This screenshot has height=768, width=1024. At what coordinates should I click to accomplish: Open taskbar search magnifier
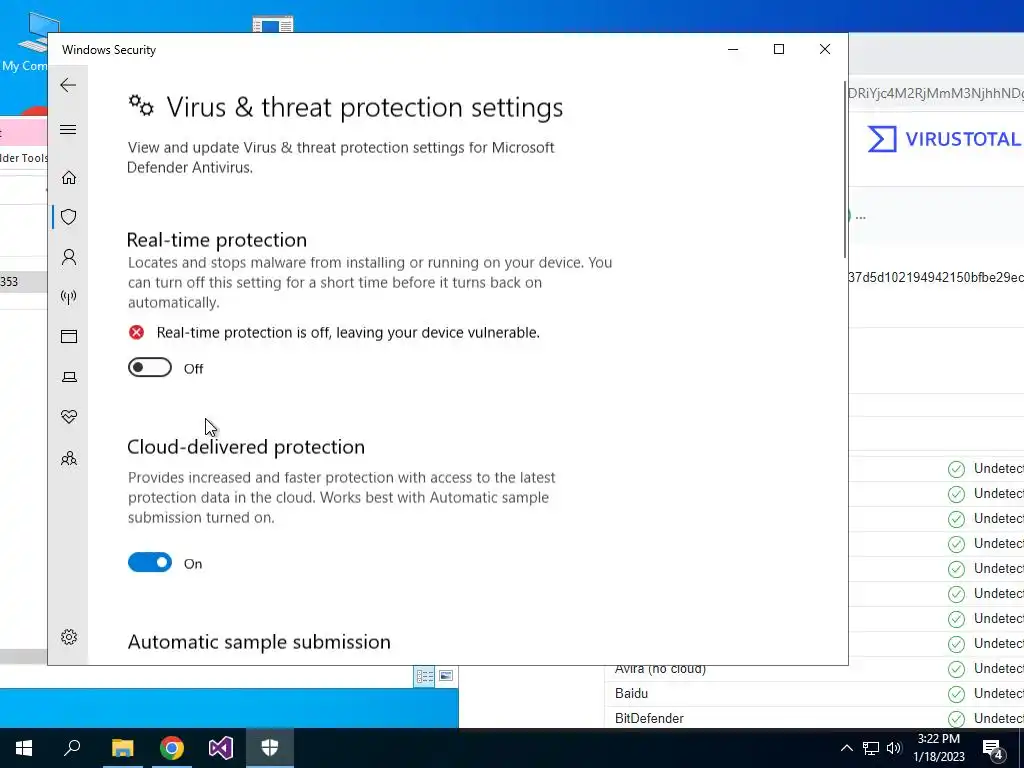click(72, 748)
